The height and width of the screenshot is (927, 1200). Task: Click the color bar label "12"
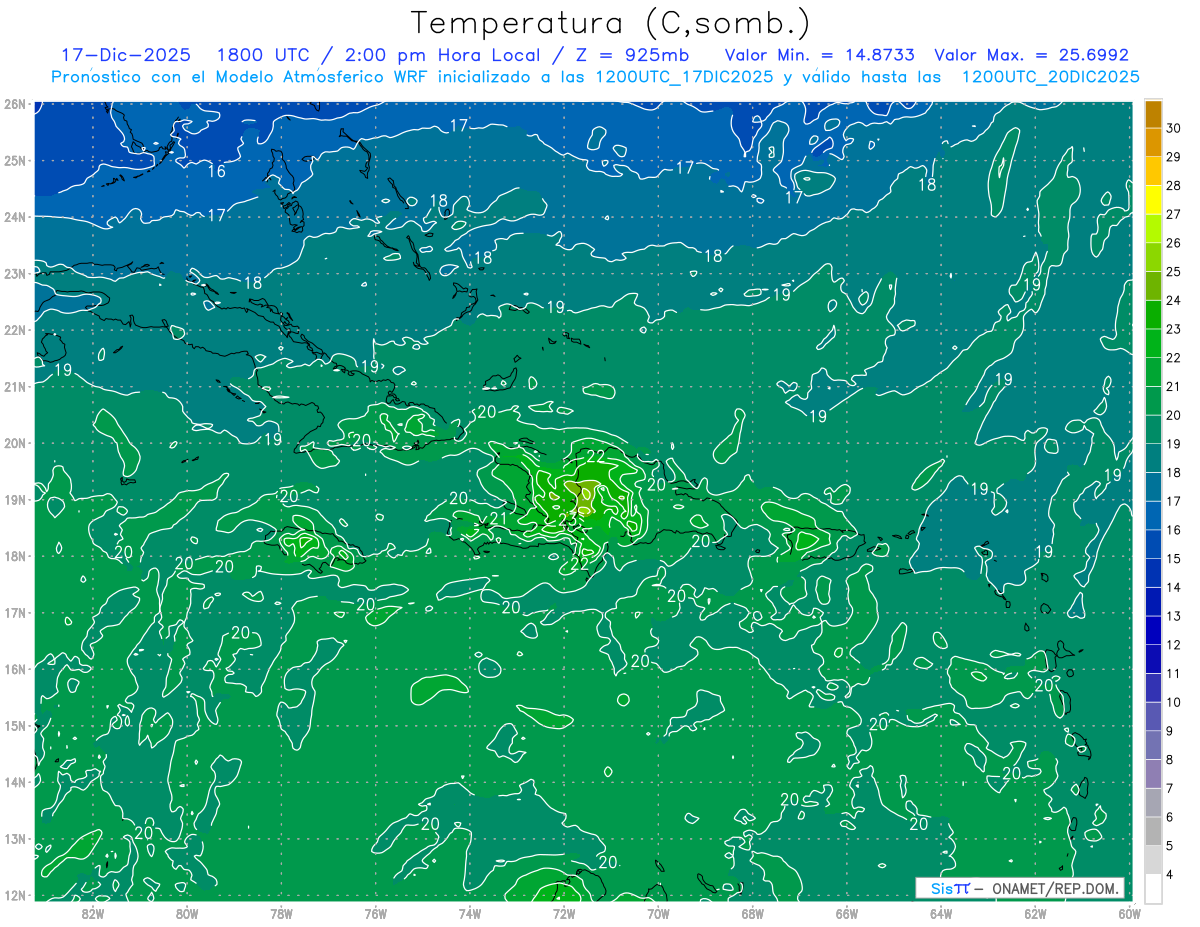(x=1173, y=645)
